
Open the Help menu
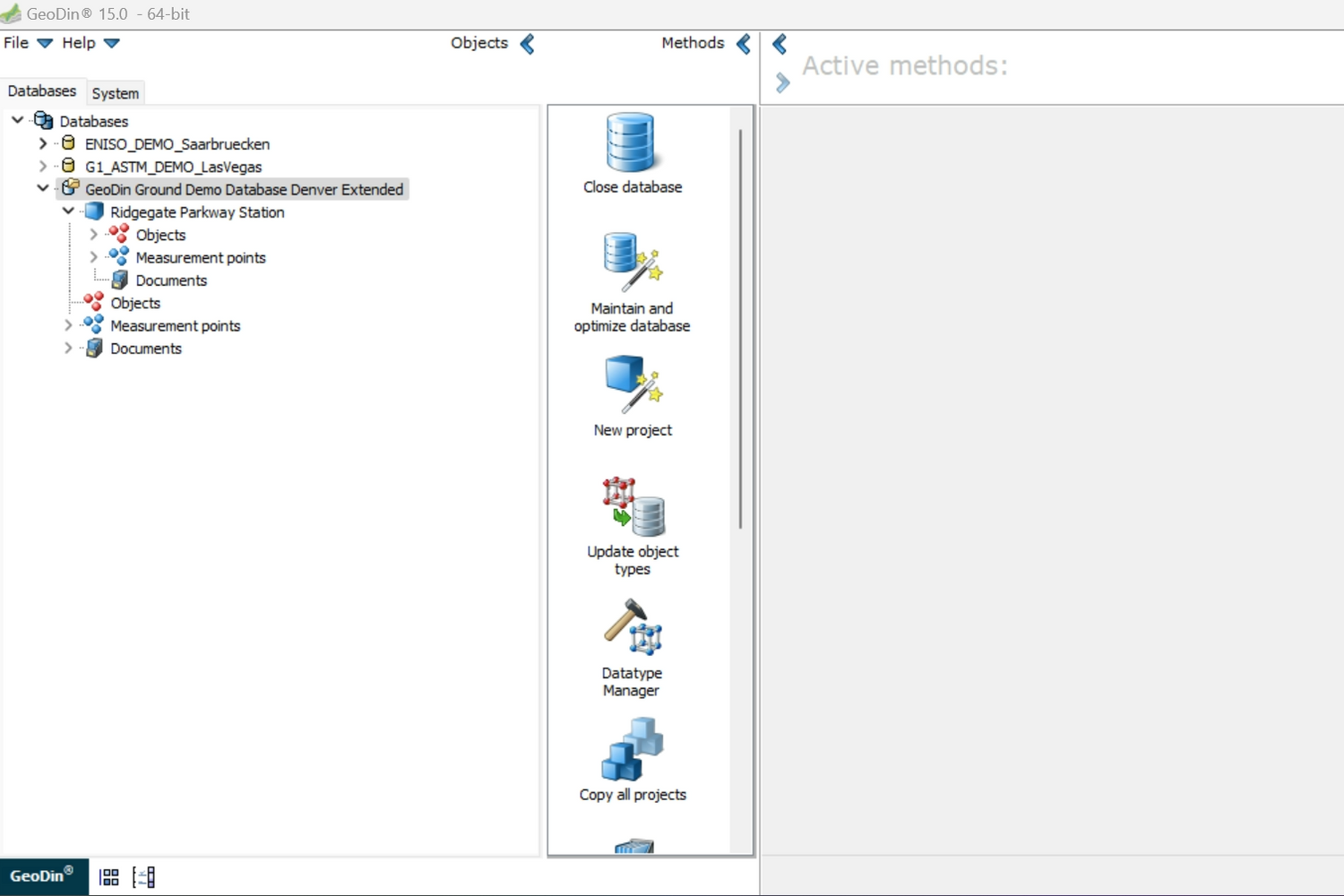[x=90, y=43]
